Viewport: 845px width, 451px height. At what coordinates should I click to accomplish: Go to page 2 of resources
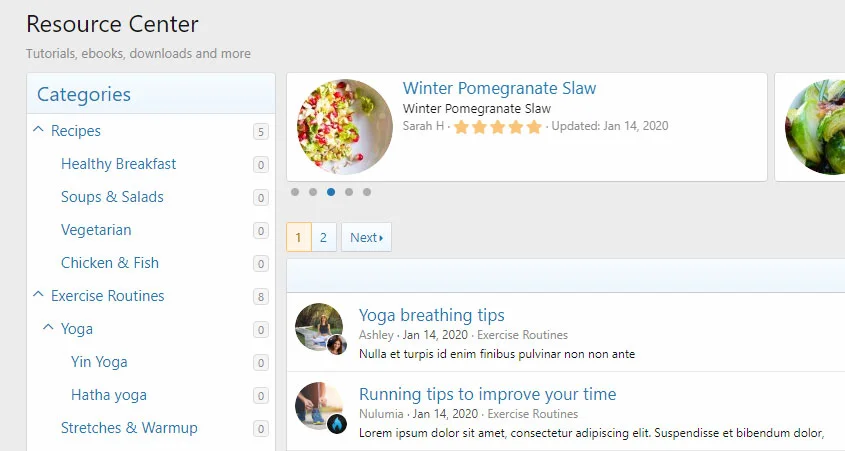[323, 238]
